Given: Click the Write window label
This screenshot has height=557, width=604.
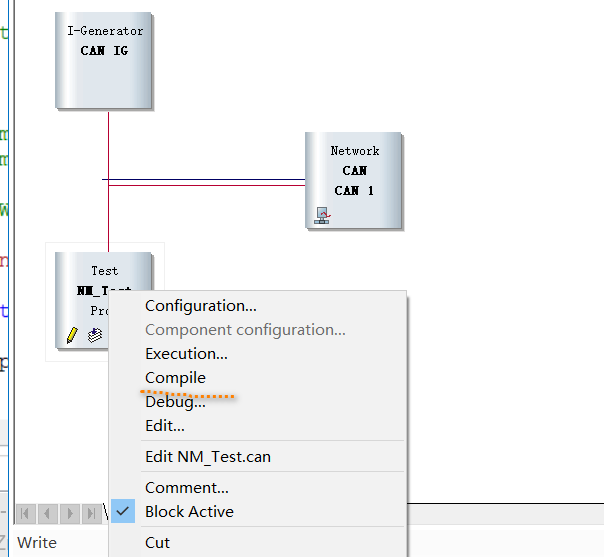Looking at the screenshot, I should click(x=37, y=543).
